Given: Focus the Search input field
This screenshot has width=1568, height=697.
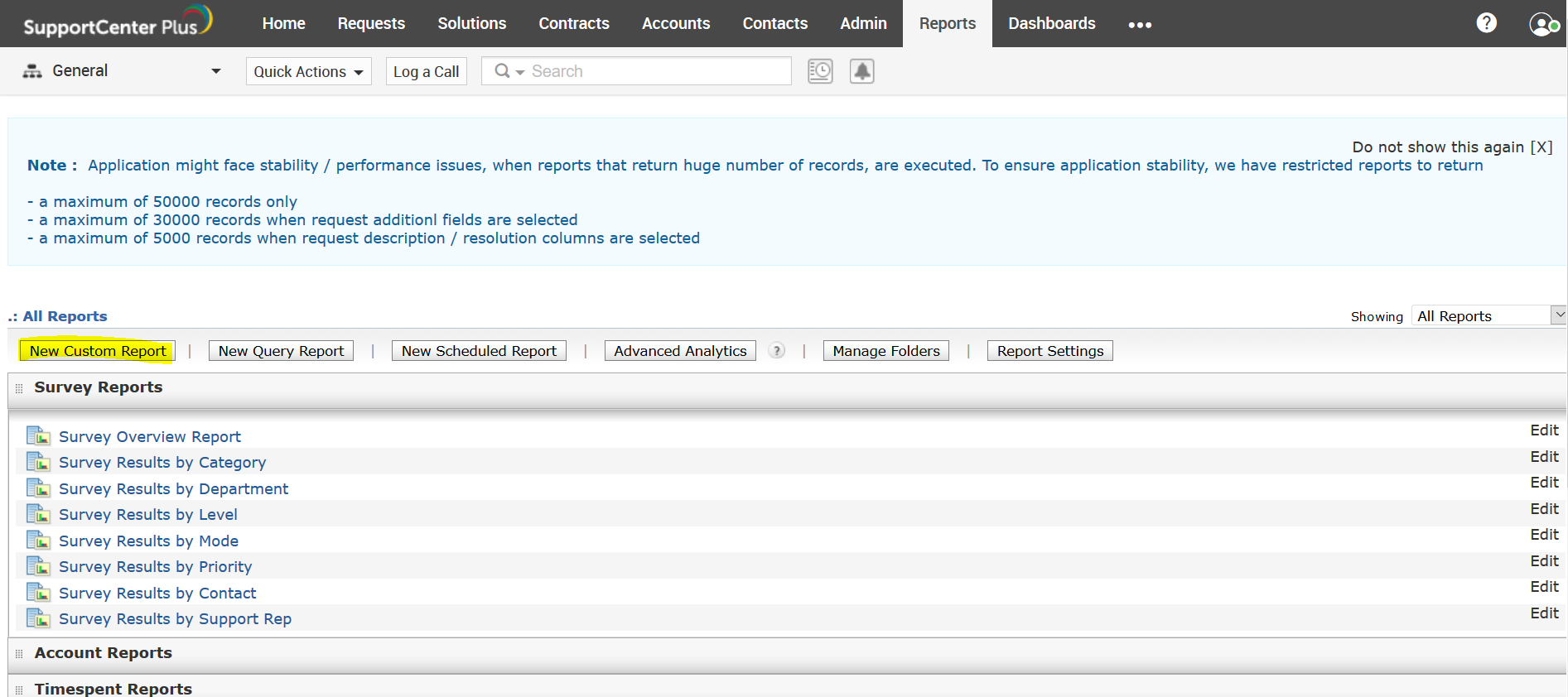Looking at the screenshot, I should pos(656,71).
